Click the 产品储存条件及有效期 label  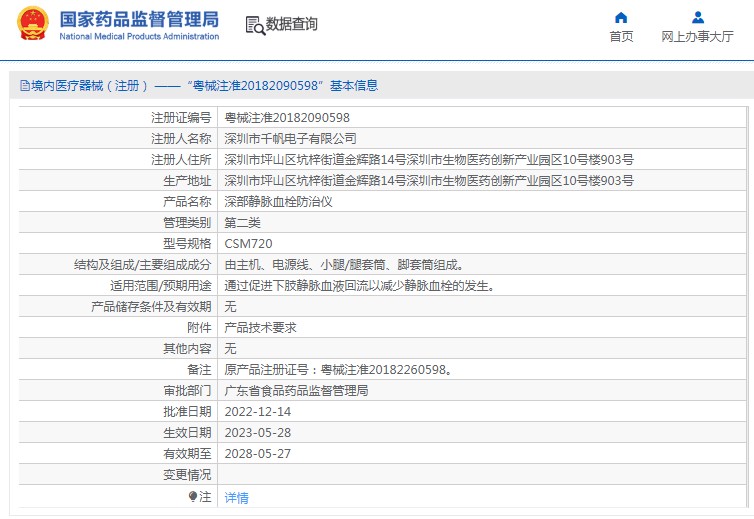click(151, 307)
